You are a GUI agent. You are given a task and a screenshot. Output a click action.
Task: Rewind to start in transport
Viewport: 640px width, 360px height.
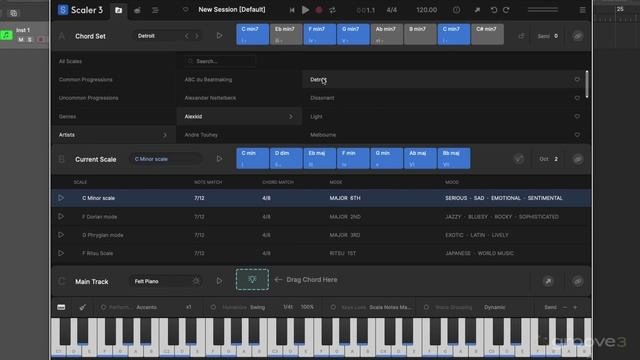click(291, 10)
